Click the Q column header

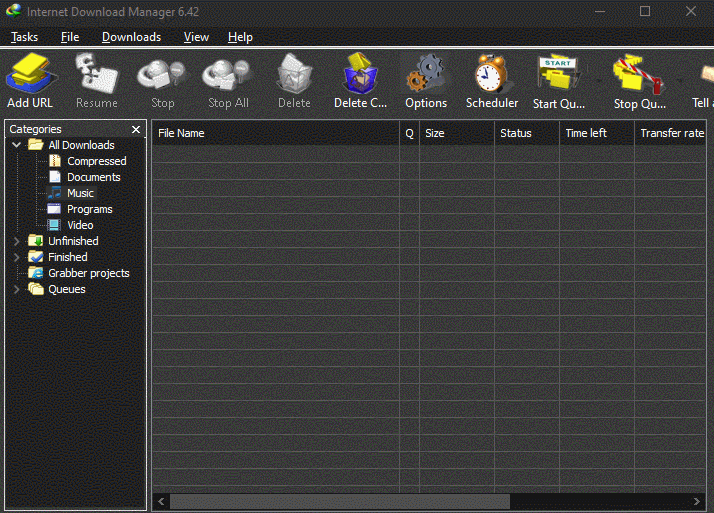pos(409,133)
